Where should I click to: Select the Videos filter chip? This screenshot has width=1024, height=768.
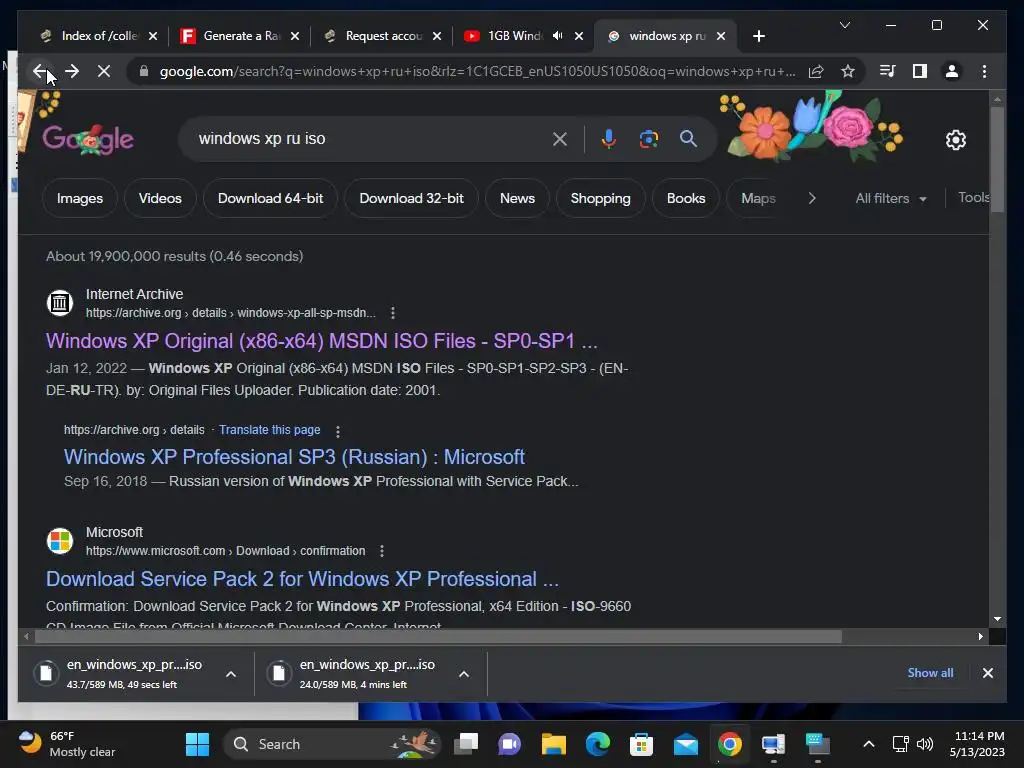click(x=160, y=198)
